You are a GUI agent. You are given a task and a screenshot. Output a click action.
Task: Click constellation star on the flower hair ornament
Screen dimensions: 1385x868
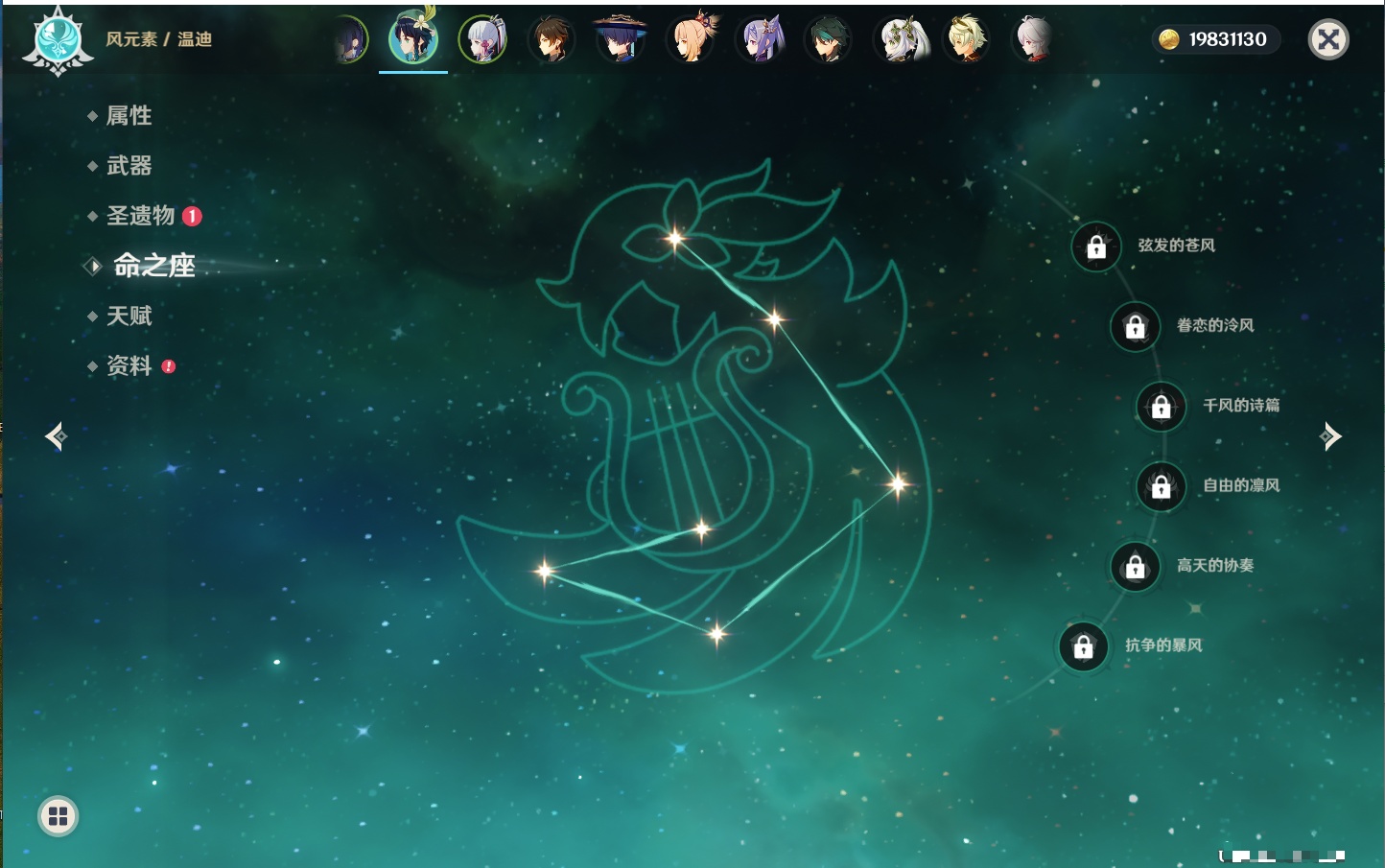click(675, 238)
